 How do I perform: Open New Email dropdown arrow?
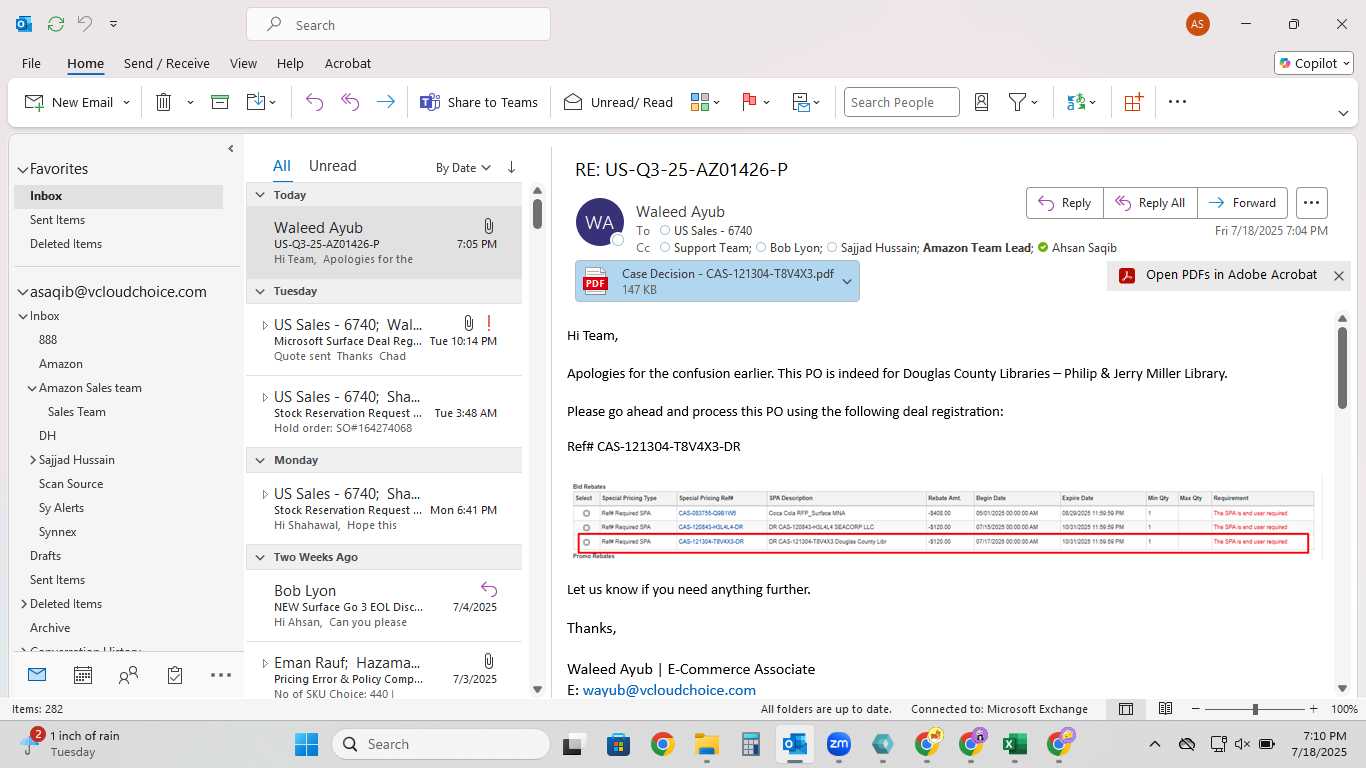[x=127, y=102]
